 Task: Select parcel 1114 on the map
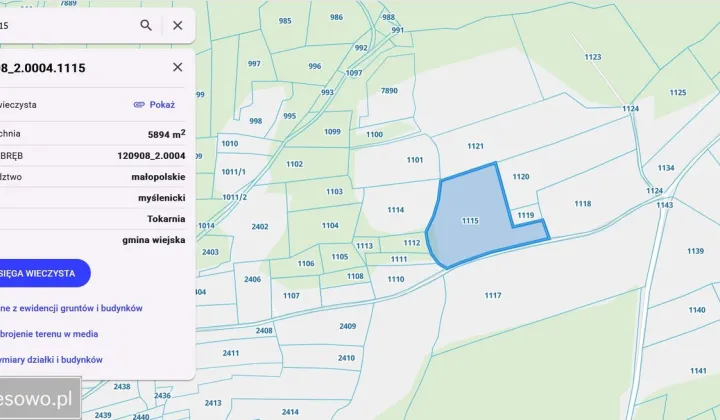coord(395,210)
